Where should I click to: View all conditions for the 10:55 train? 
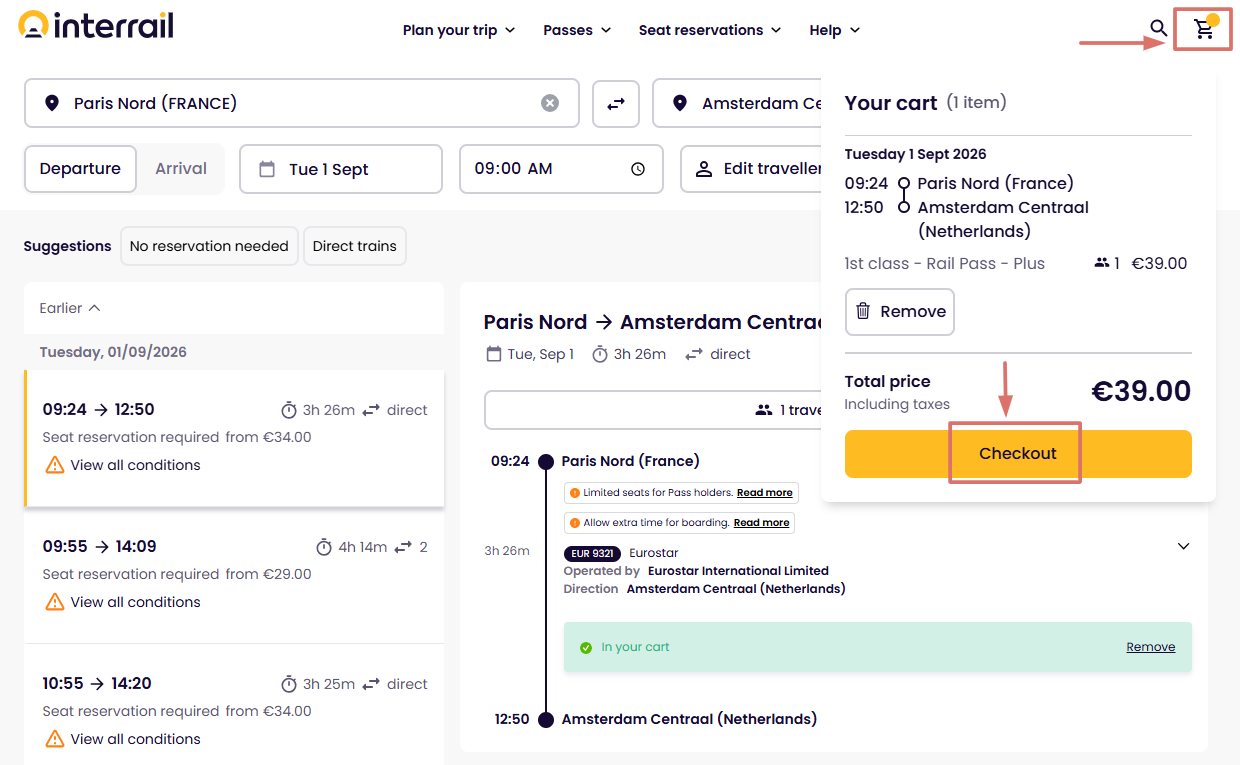[135, 739]
